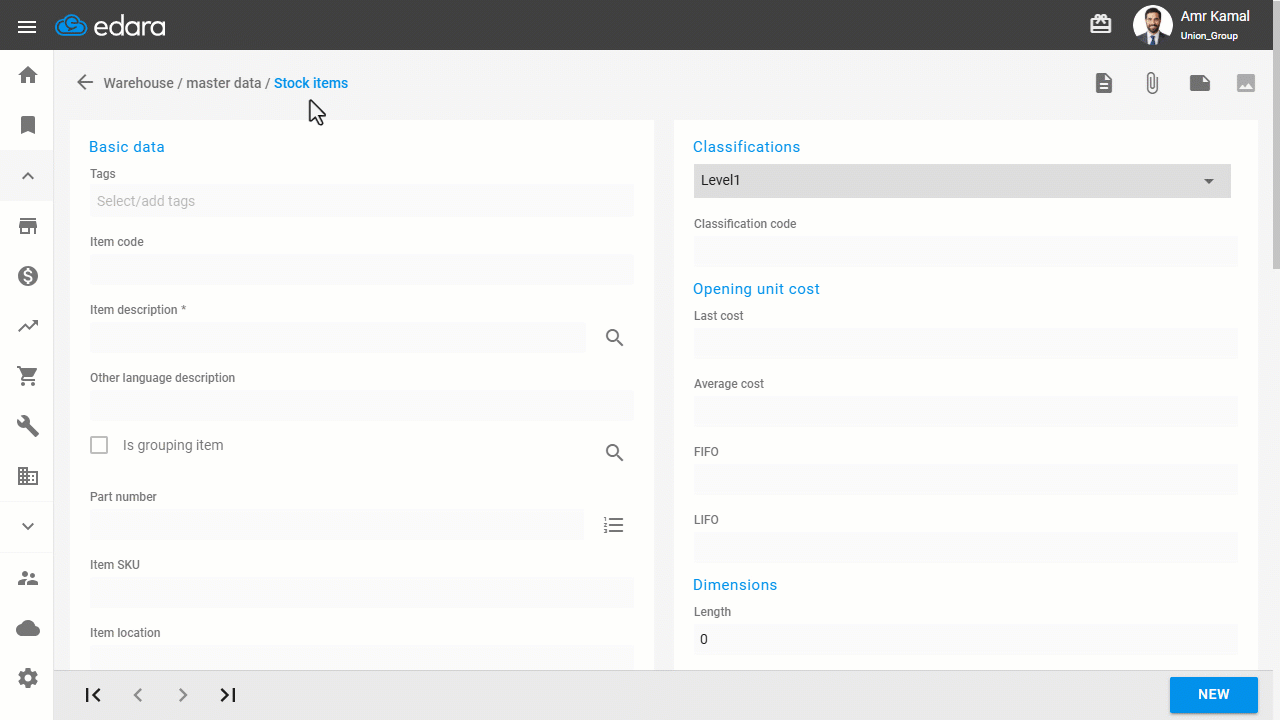
Task: Click the Classification code input field
Action: (966, 251)
